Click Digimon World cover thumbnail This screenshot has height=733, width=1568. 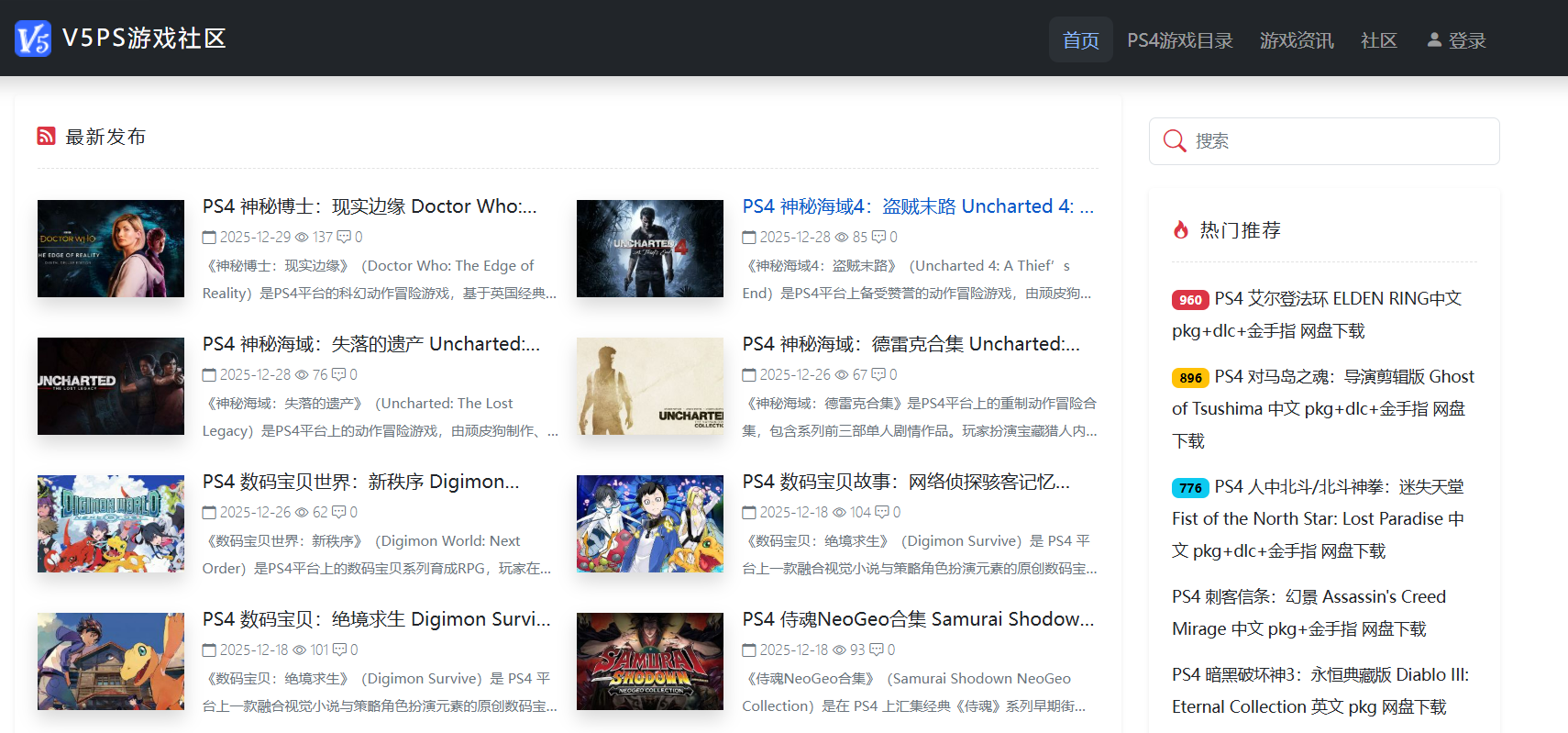pos(111,524)
